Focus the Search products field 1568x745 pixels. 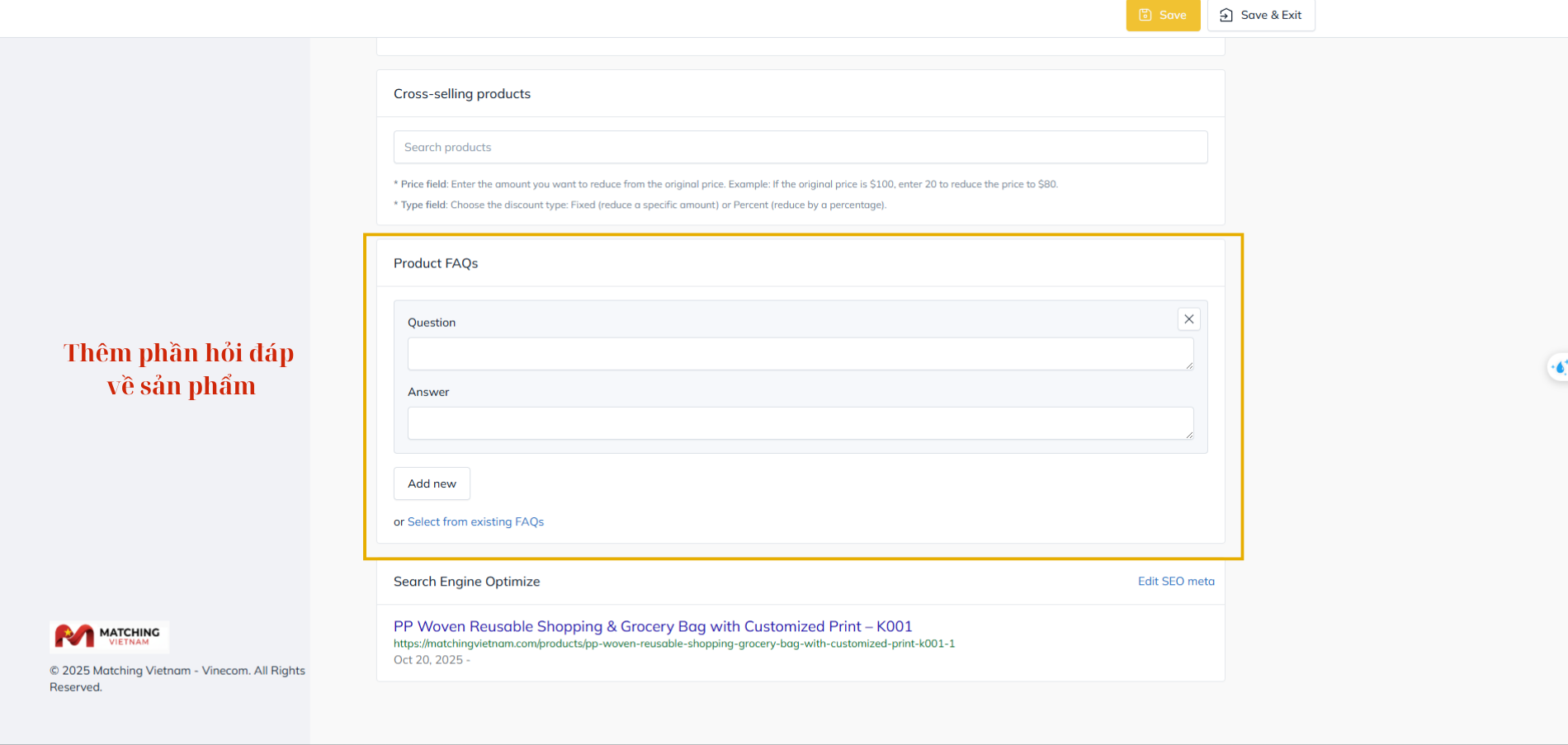pos(800,147)
